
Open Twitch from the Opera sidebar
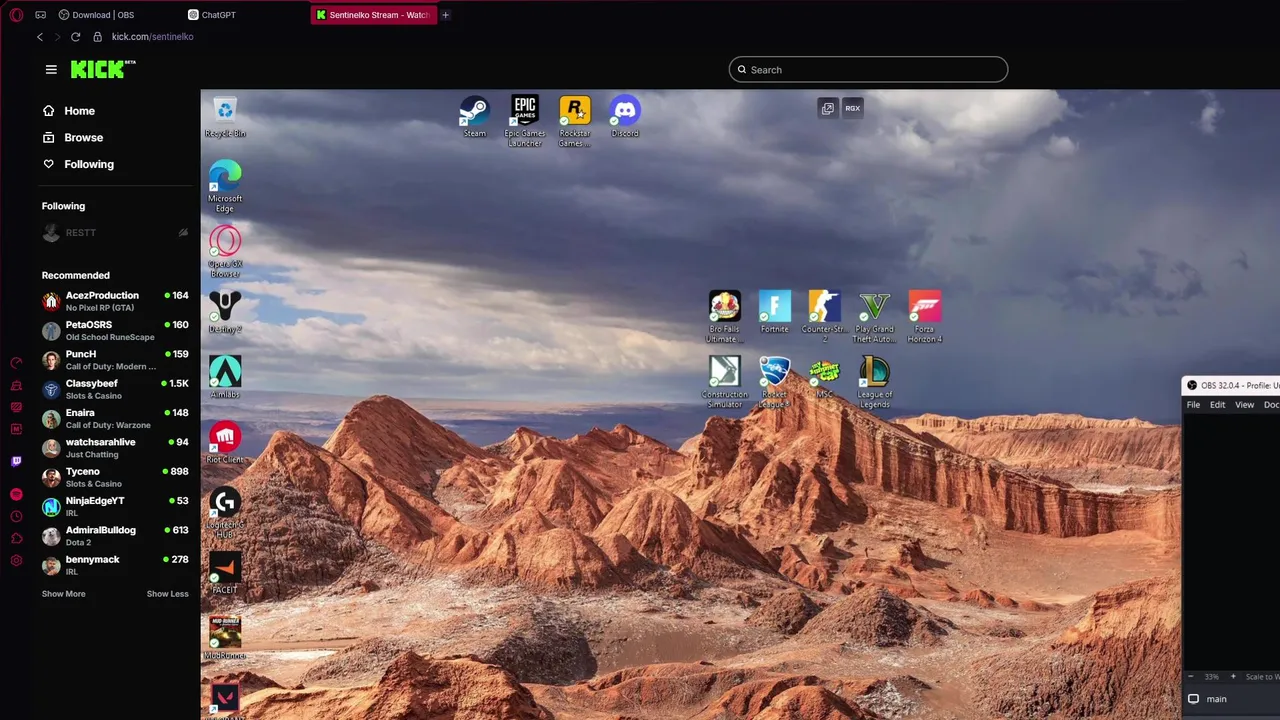tap(16, 461)
